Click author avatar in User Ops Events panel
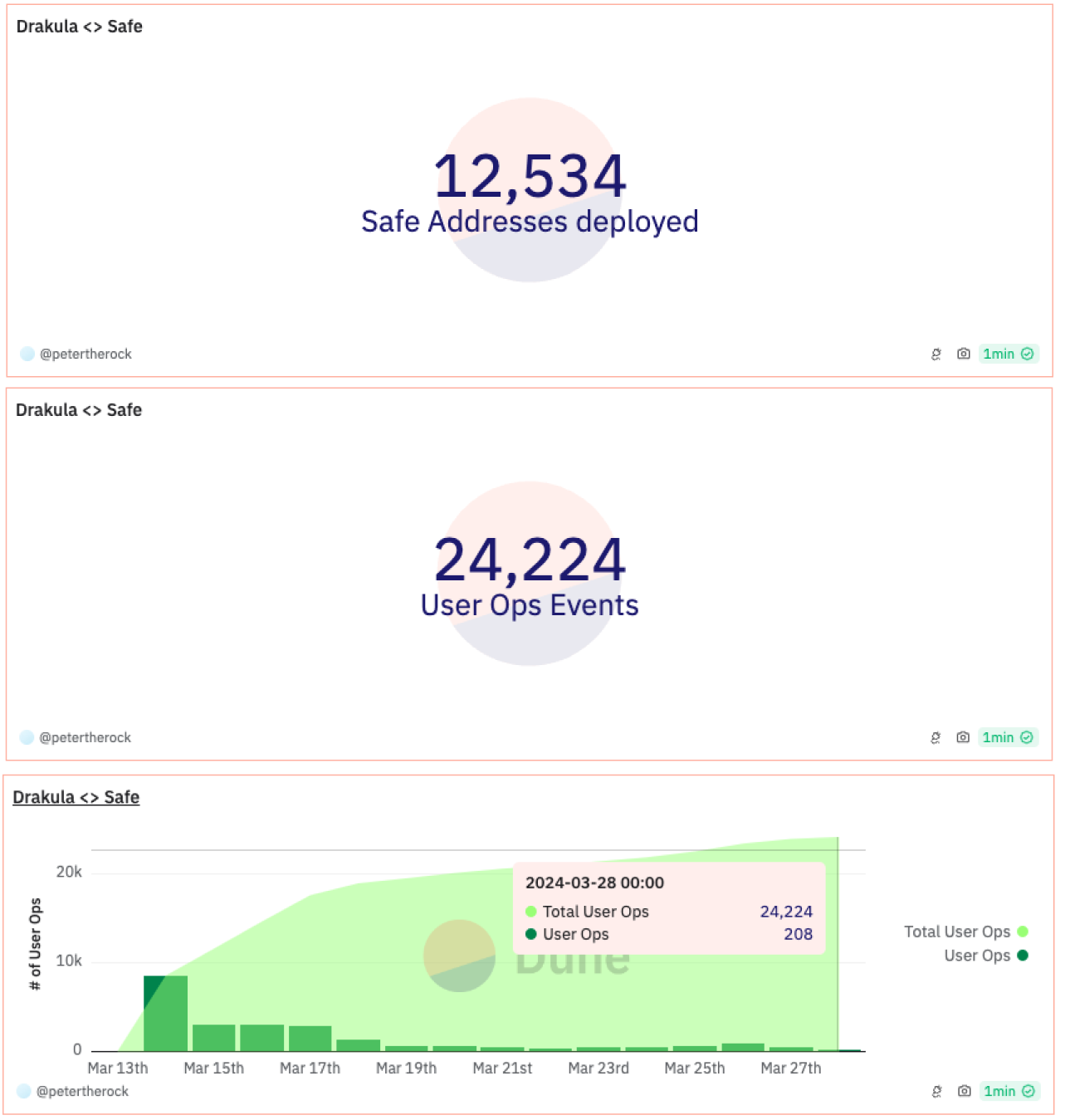1065x1120 pixels. pyautogui.click(x=27, y=737)
